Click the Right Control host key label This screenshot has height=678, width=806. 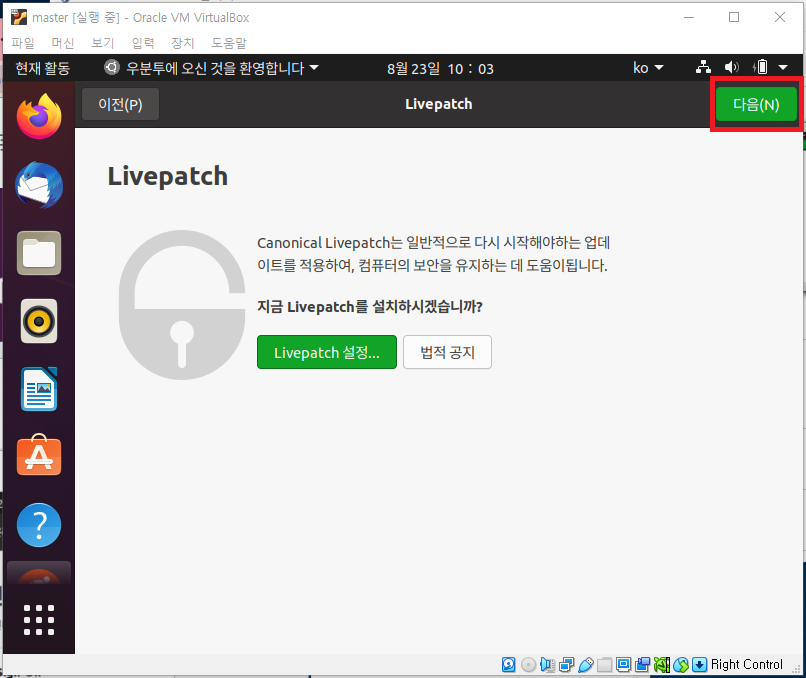pyautogui.click(x=746, y=665)
